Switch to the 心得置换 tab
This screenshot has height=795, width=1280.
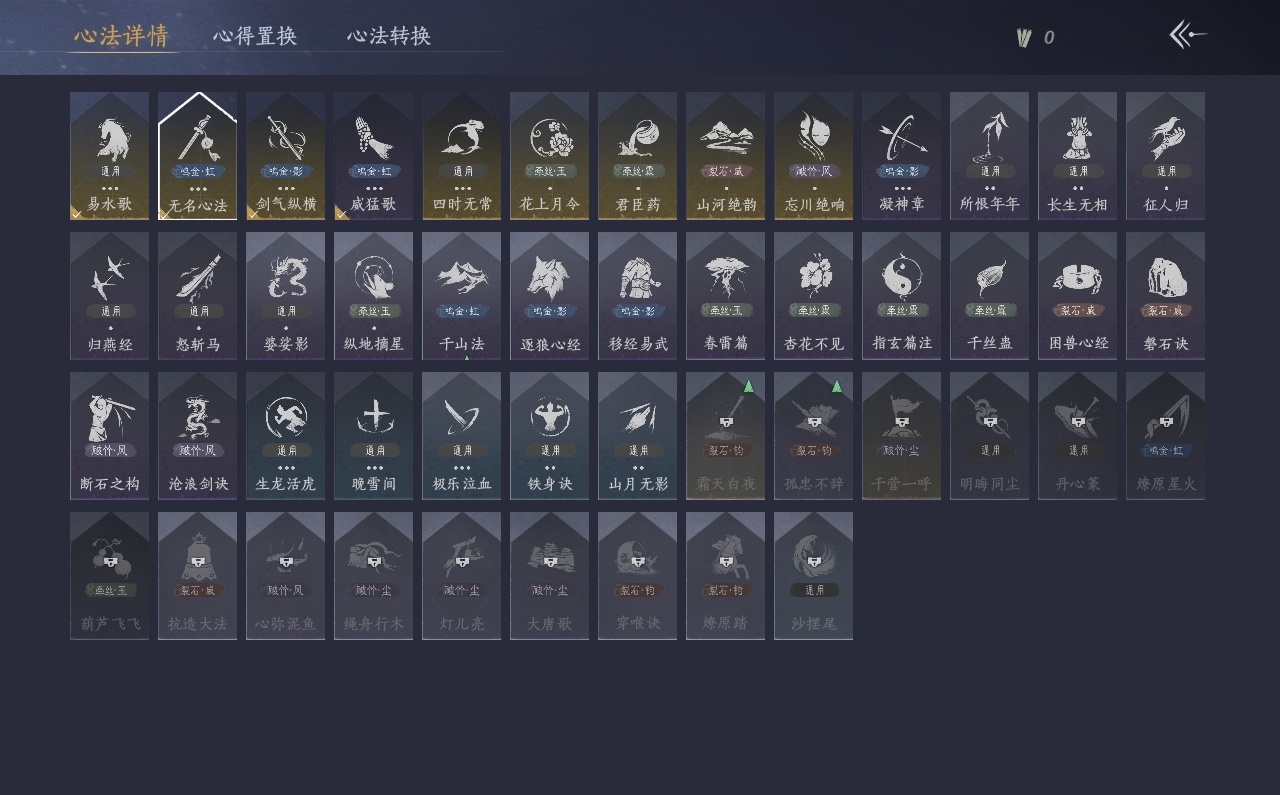click(x=255, y=36)
